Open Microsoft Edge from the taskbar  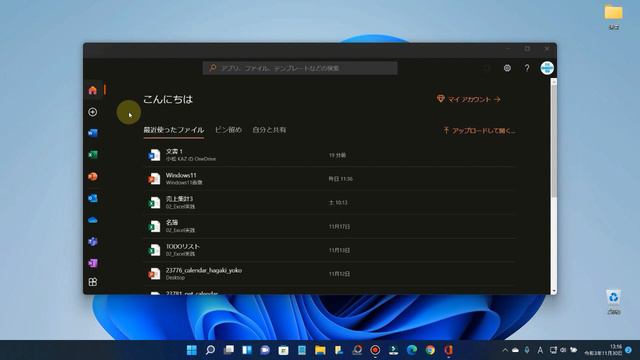click(x=412, y=350)
